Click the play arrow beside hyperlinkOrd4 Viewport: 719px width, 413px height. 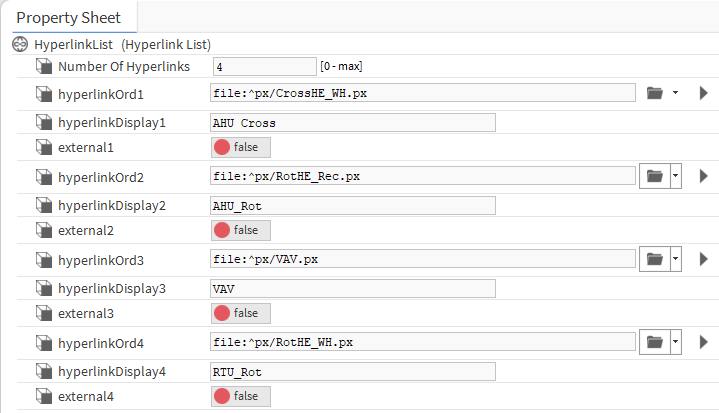click(703, 342)
